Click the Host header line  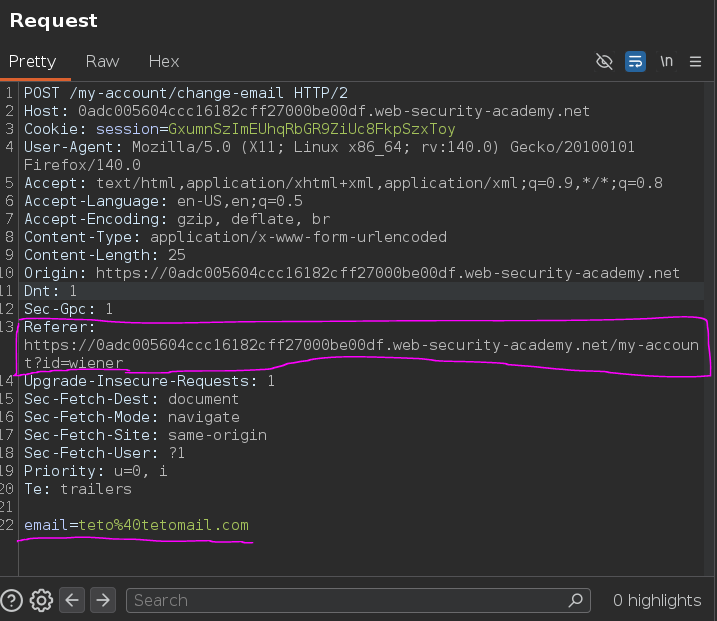307,111
